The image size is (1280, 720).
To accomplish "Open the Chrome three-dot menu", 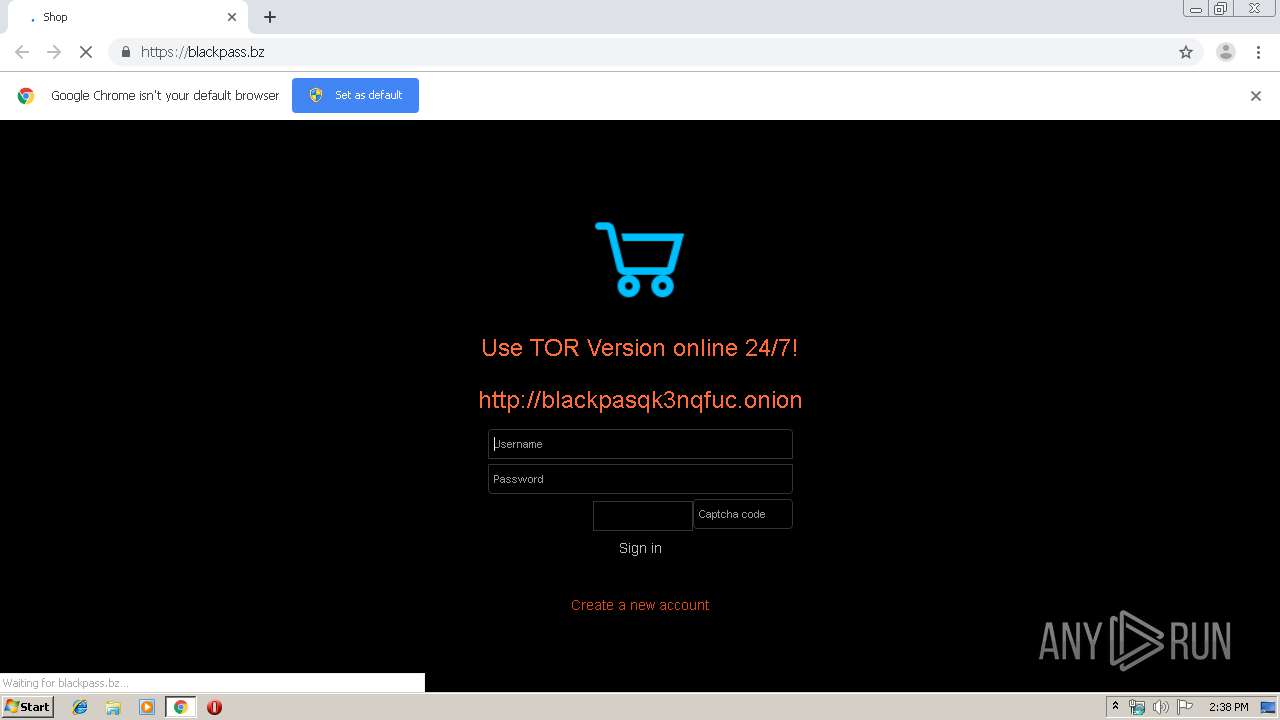I will coord(1259,52).
